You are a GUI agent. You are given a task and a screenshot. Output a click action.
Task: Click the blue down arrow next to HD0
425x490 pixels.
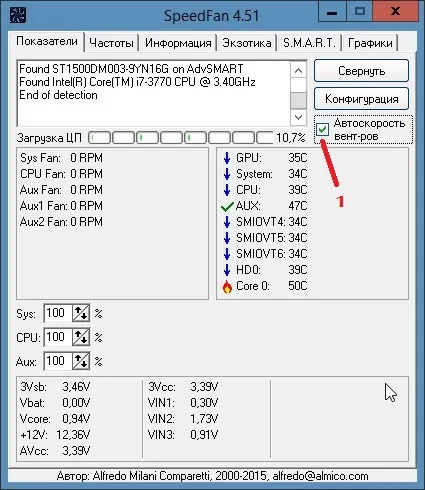227,270
